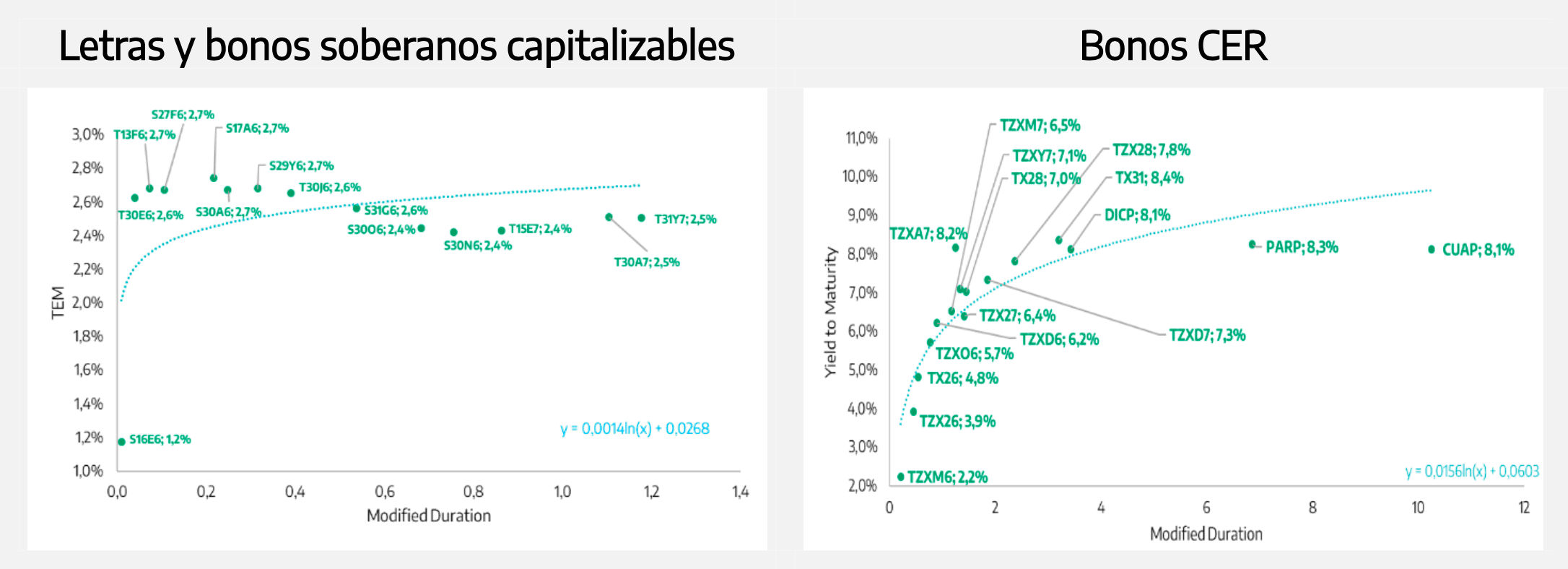Click the TZXM6; 2,2% data label
Screen dimensions: 1568x569
[947, 477]
